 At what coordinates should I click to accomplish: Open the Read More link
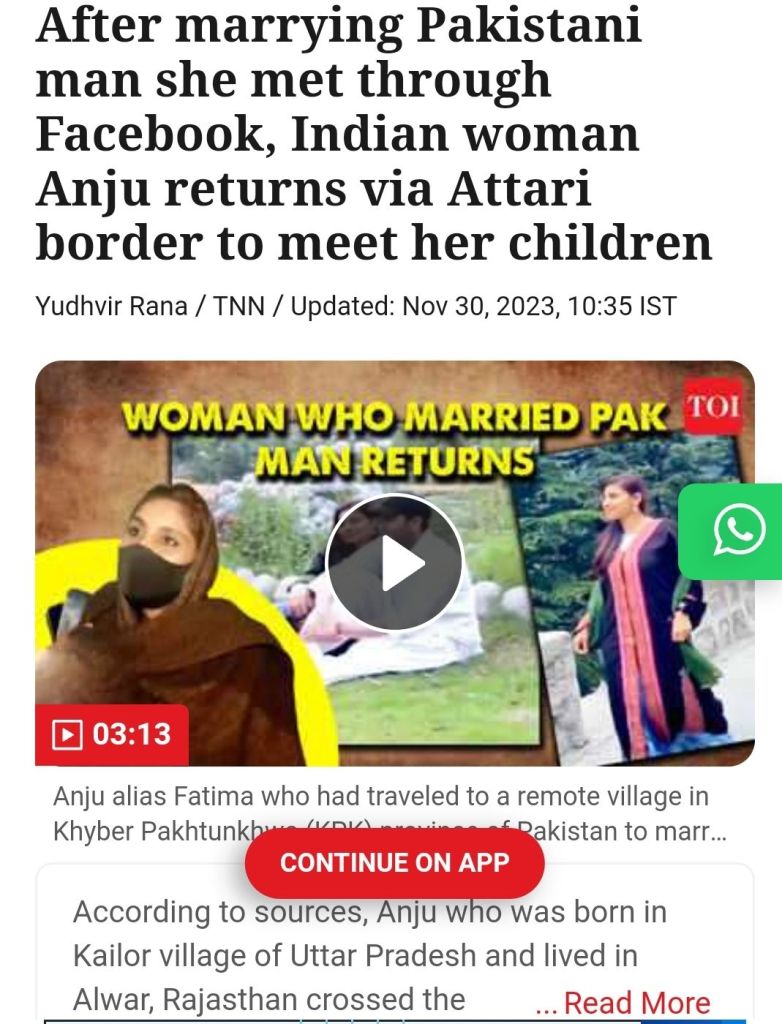(637, 1002)
